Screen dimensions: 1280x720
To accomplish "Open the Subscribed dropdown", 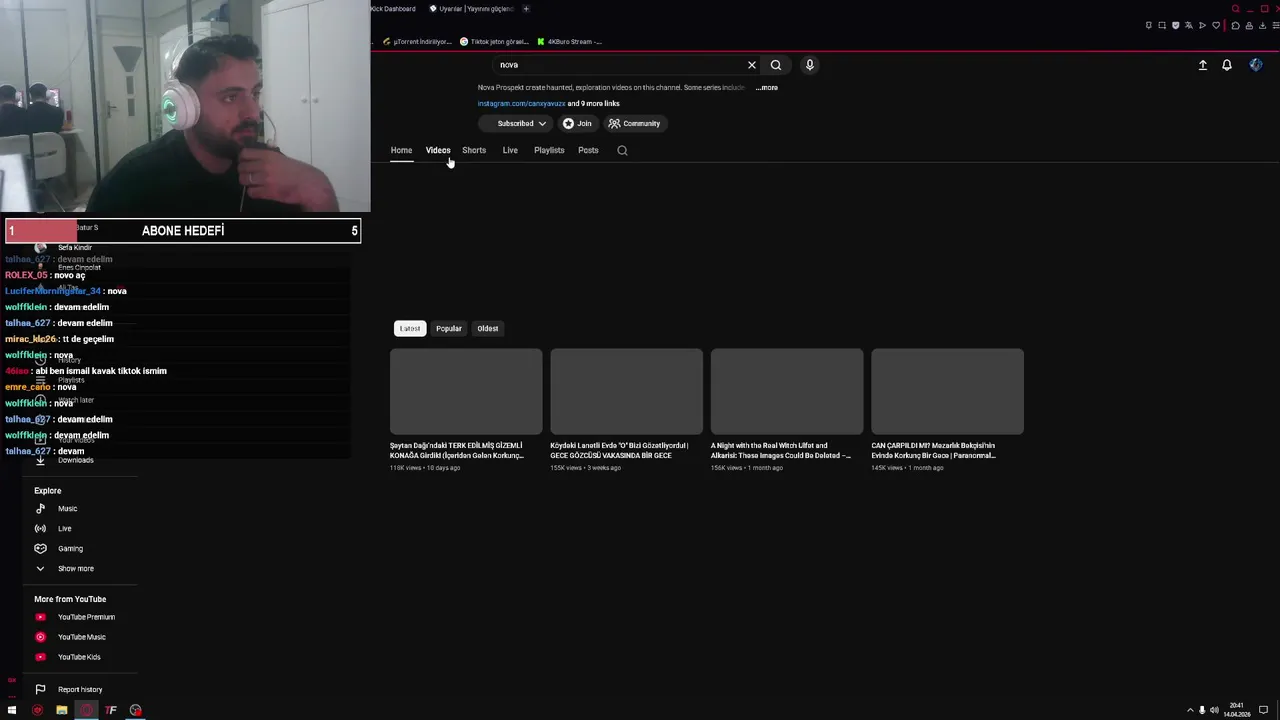I will [515, 124].
